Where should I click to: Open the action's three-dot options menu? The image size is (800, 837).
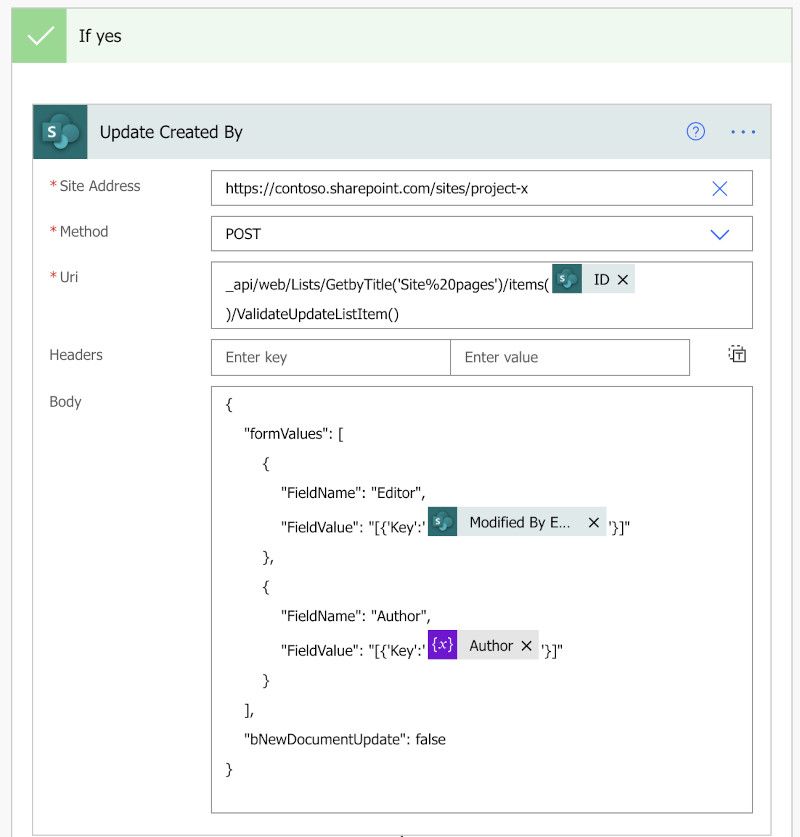point(743,131)
